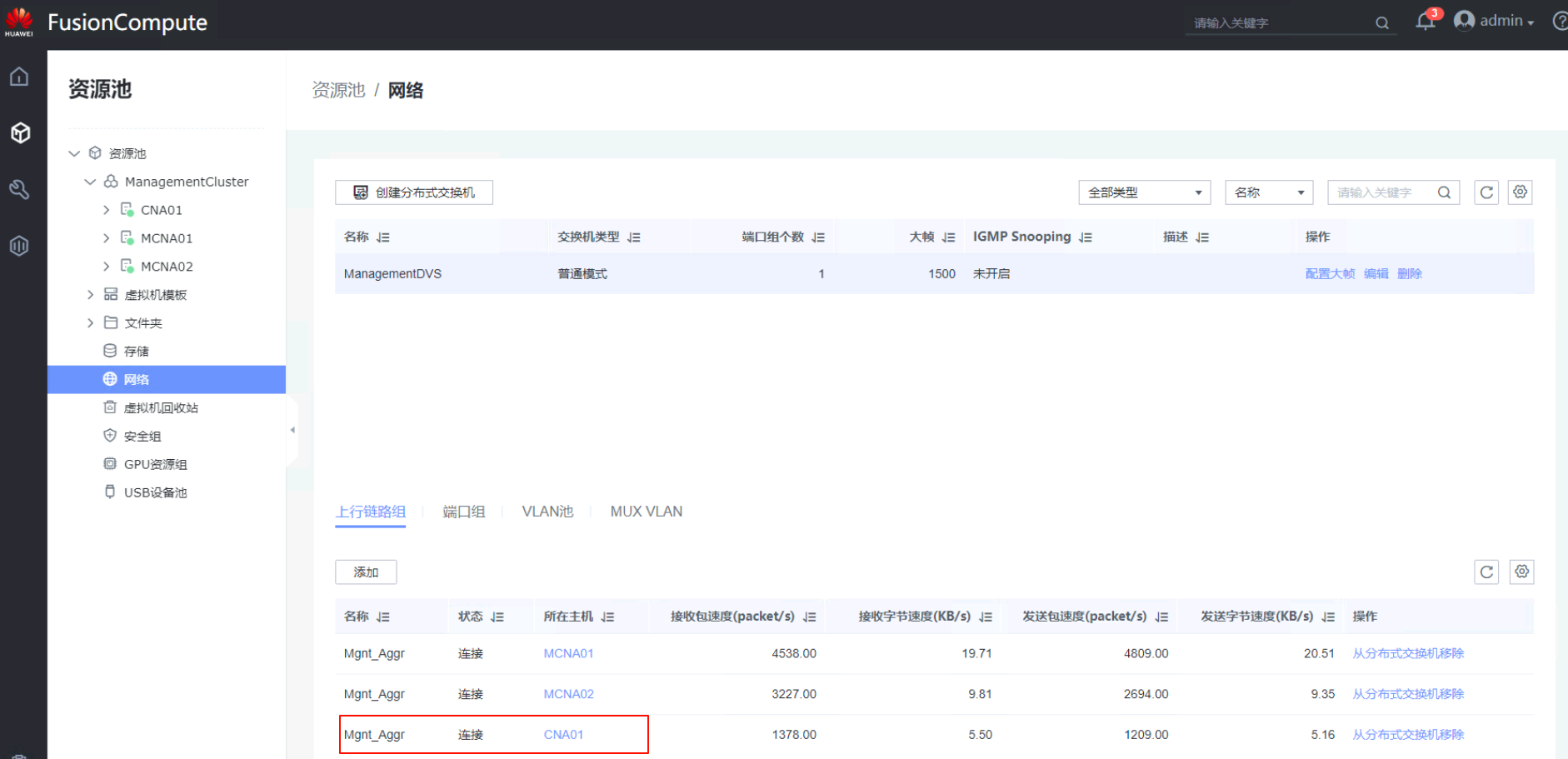
Task: Sort uplink table by 状态 column
Action: tap(497, 617)
